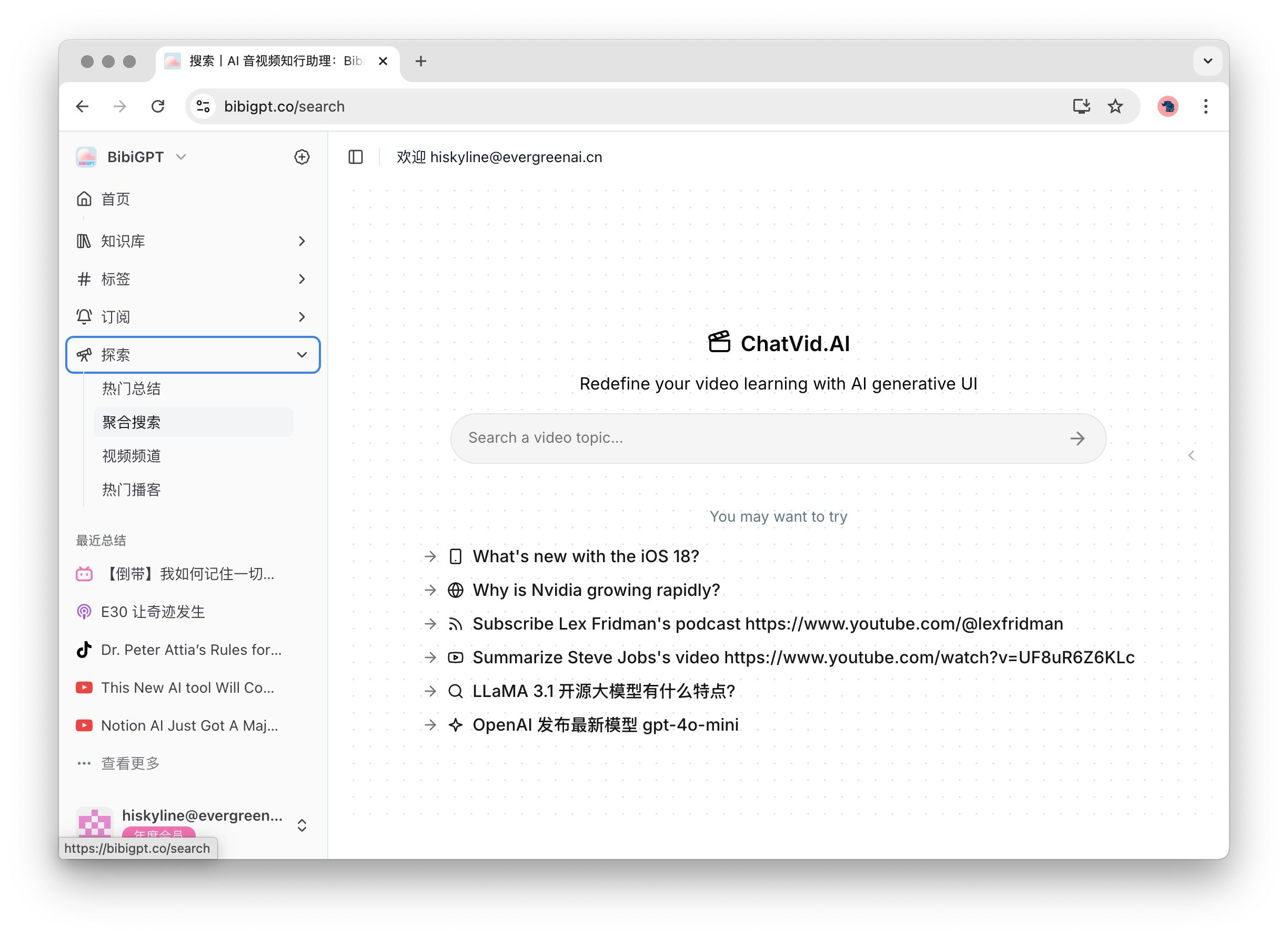The image size is (1288, 937).
Task: Try "Why is Nvidia growing rapidly?" suggestion
Action: (596, 590)
